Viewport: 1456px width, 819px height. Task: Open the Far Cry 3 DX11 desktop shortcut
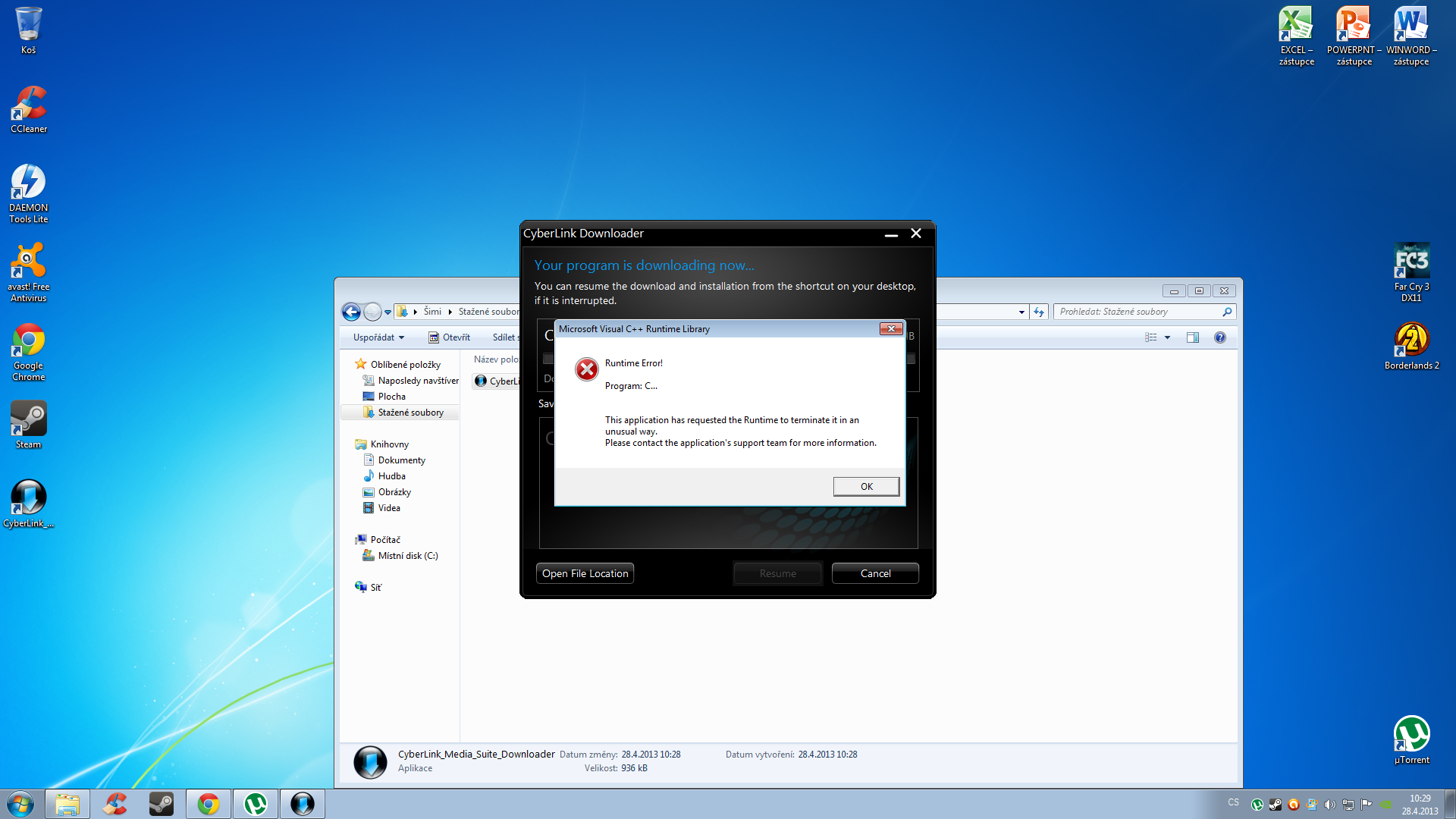[1411, 272]
